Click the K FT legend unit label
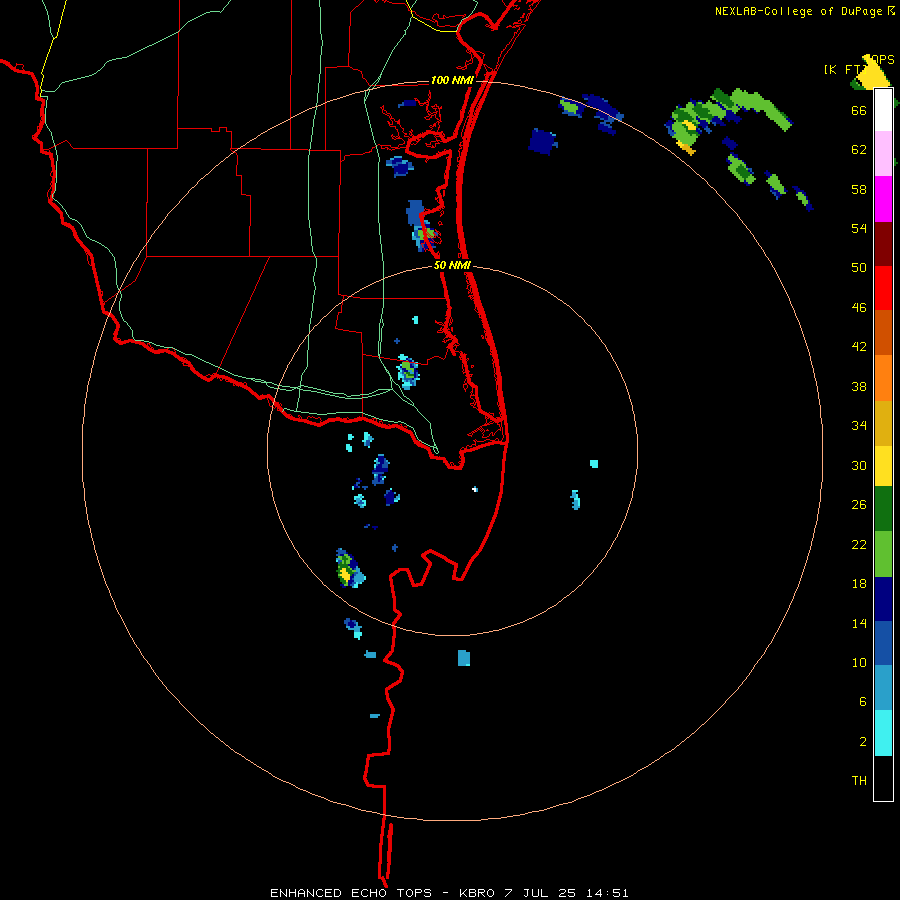Screen dimensions: 900x900 843,69
